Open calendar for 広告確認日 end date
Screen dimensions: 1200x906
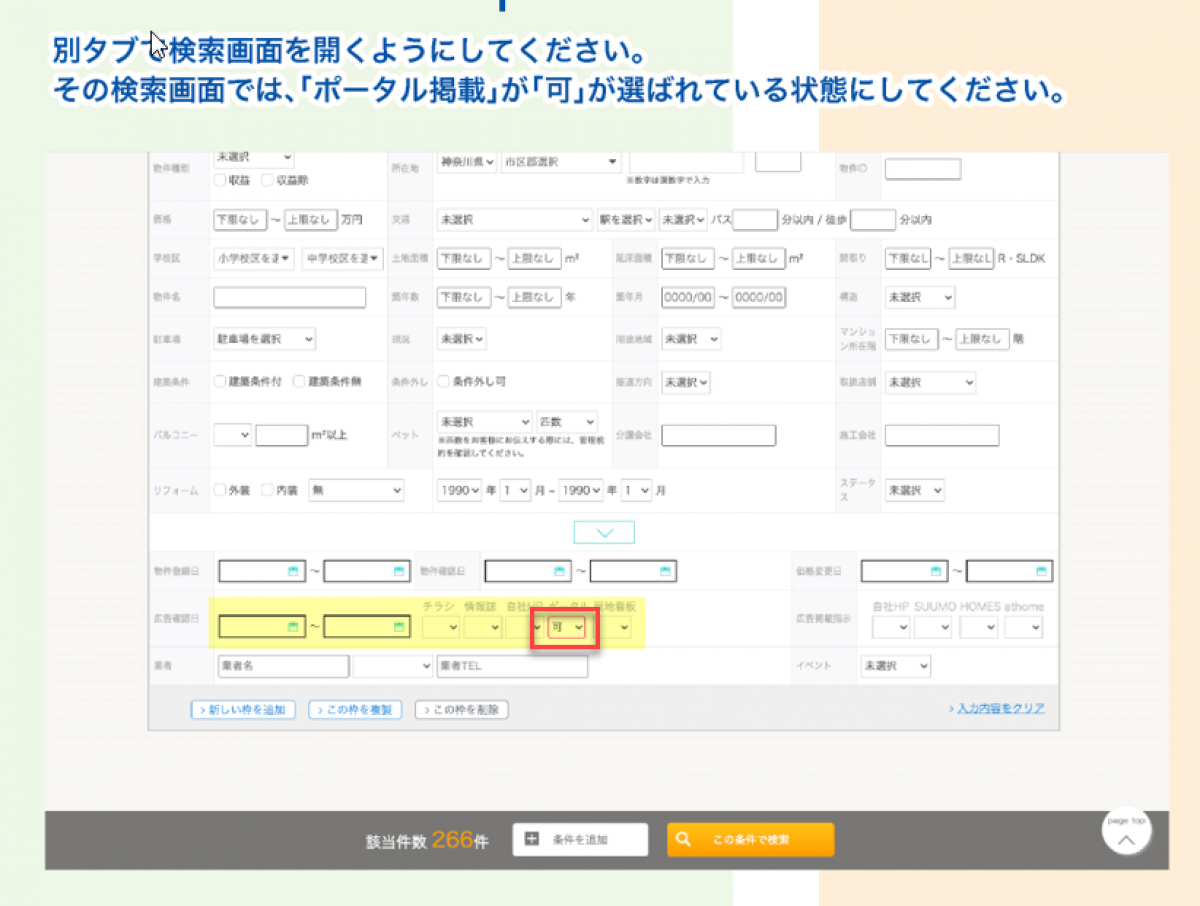[399, 627]
